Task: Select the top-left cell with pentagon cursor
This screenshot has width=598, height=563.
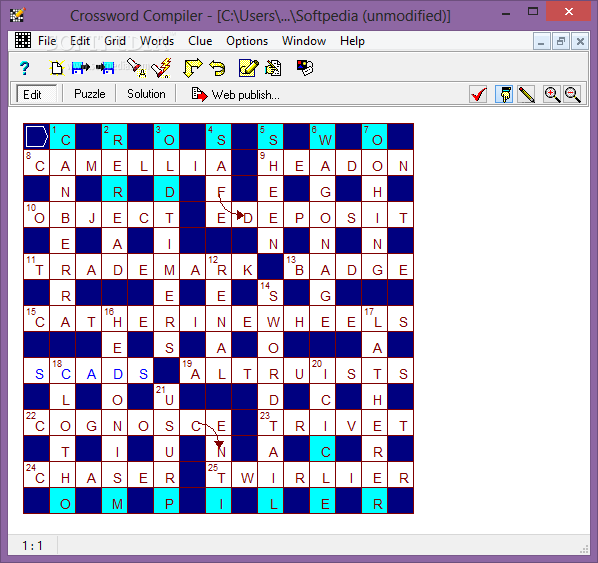Action: [37, 137]
